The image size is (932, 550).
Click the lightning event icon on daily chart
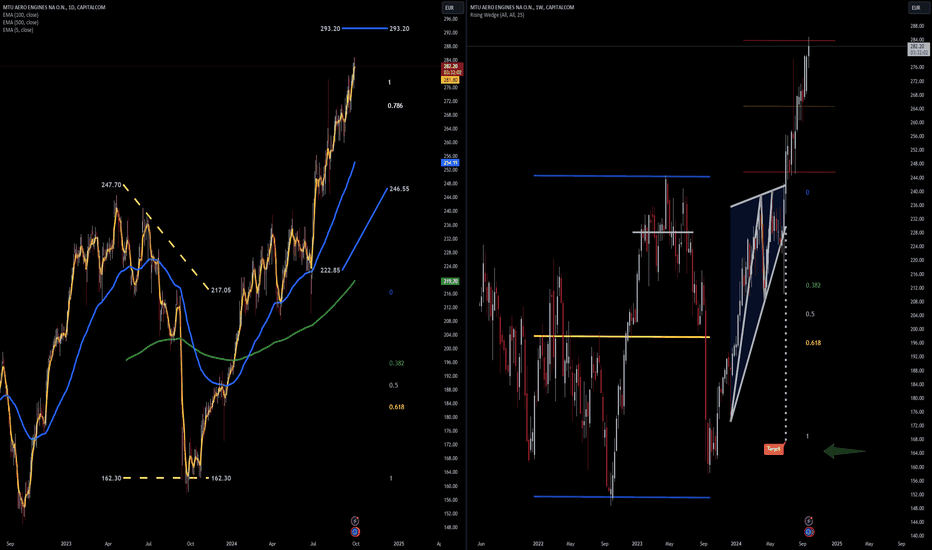tap(355, 521)
